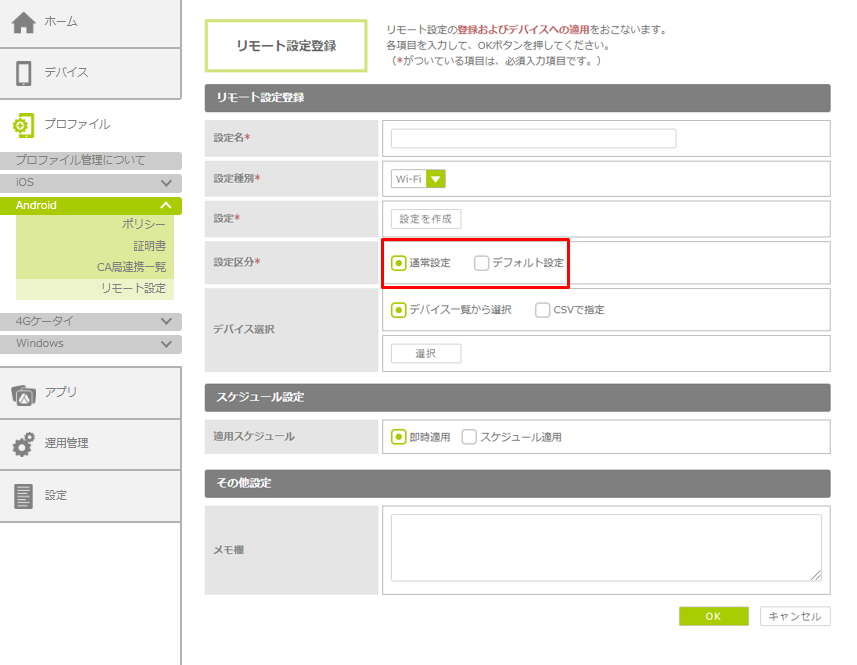The height and width of the screenshot is (665, 857).
Task: Open the ポリシー menu item under Android
Action: tap(143, 224)
